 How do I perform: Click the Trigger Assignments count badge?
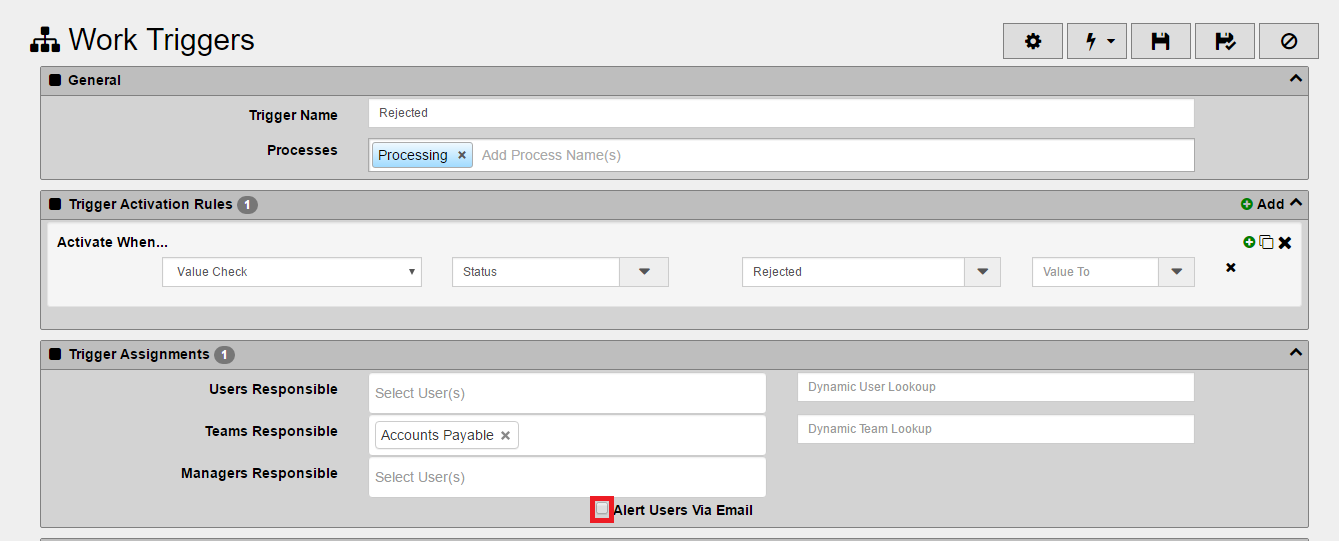[x=224, y=355]
